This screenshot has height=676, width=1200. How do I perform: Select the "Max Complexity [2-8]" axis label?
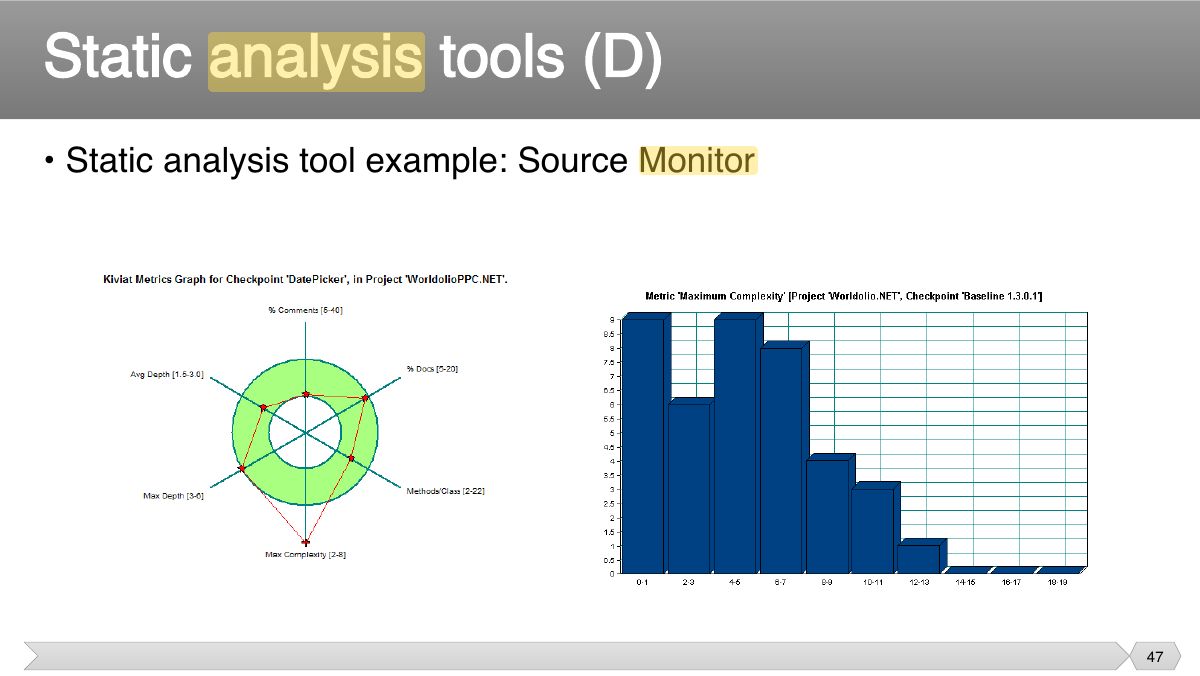(306, 554)
